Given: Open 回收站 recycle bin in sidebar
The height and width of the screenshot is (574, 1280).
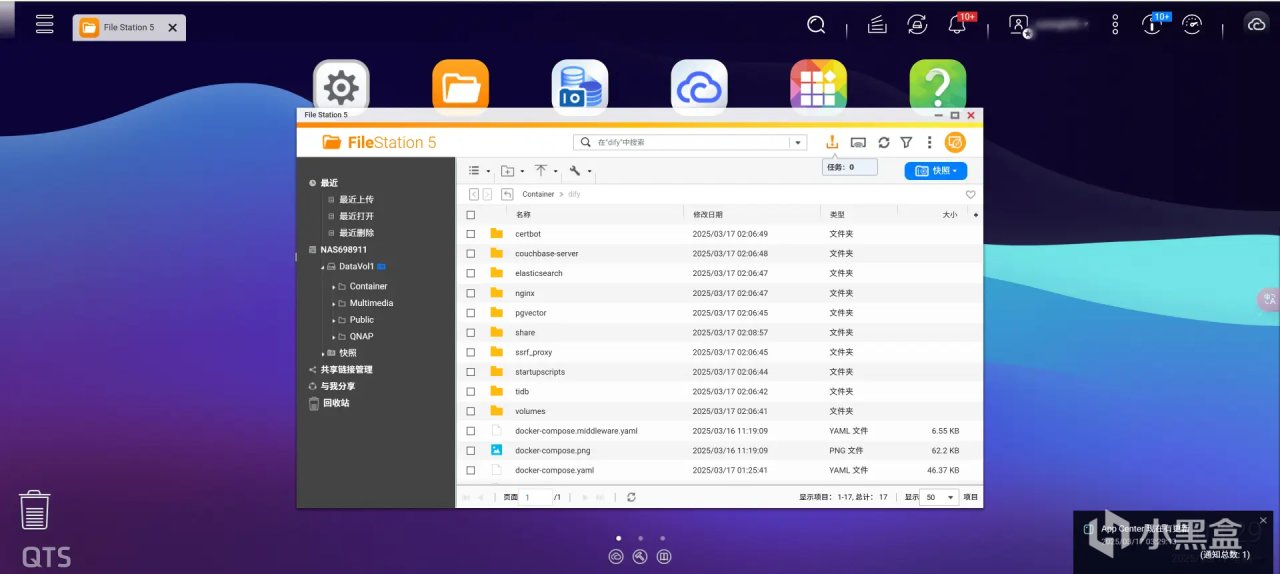Looking at the screenshot, I should click(x=335, y=403).
